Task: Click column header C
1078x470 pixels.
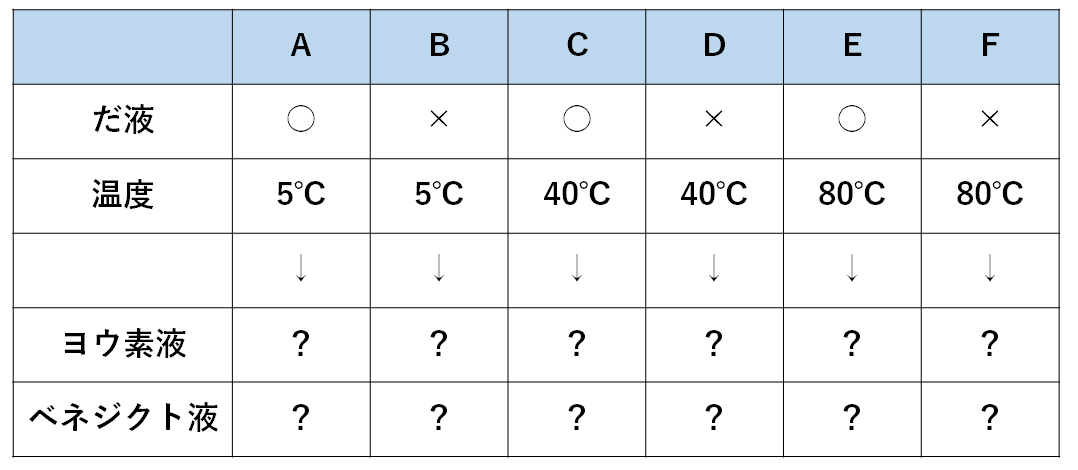Action: coord(576,46)
